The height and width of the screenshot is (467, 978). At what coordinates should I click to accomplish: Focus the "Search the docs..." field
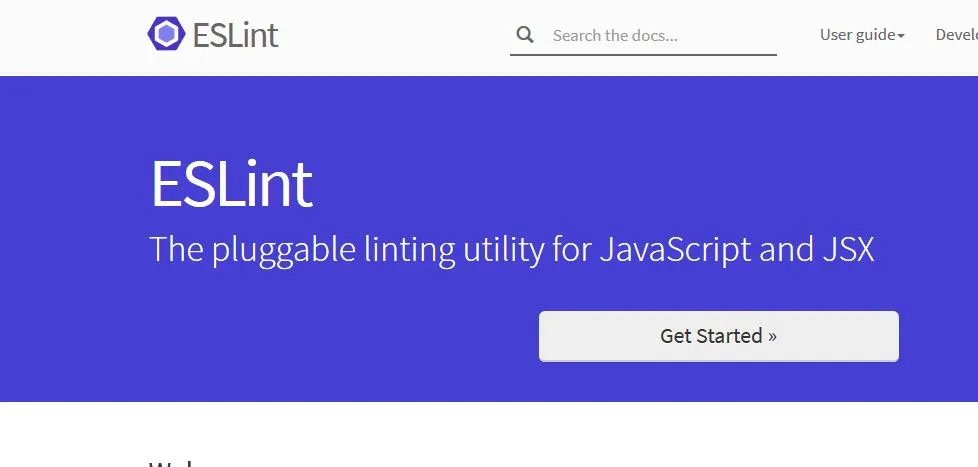(643, 36)
